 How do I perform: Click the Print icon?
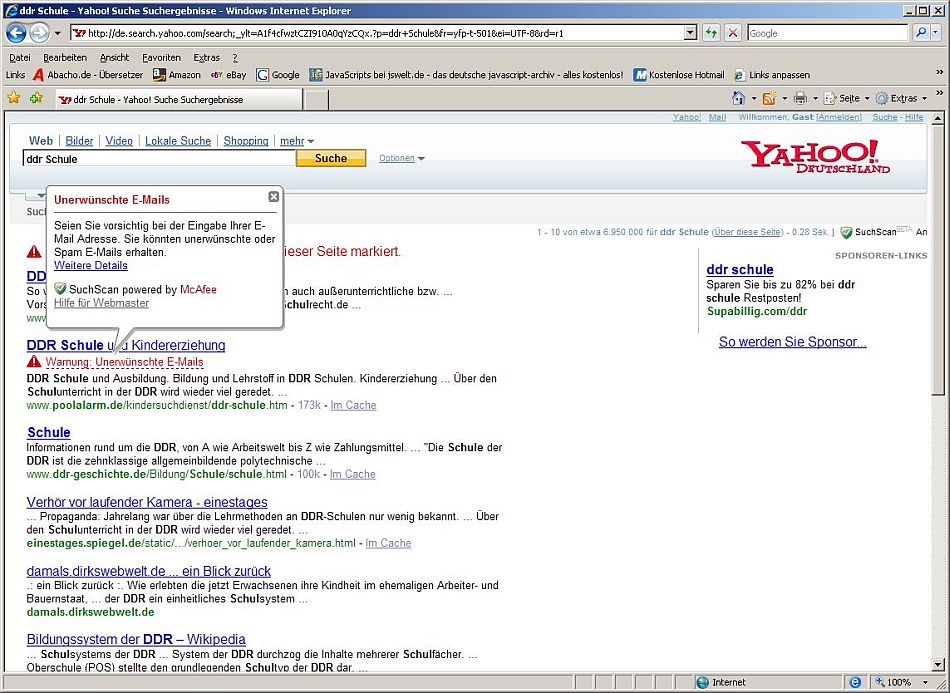click(800, 98)
